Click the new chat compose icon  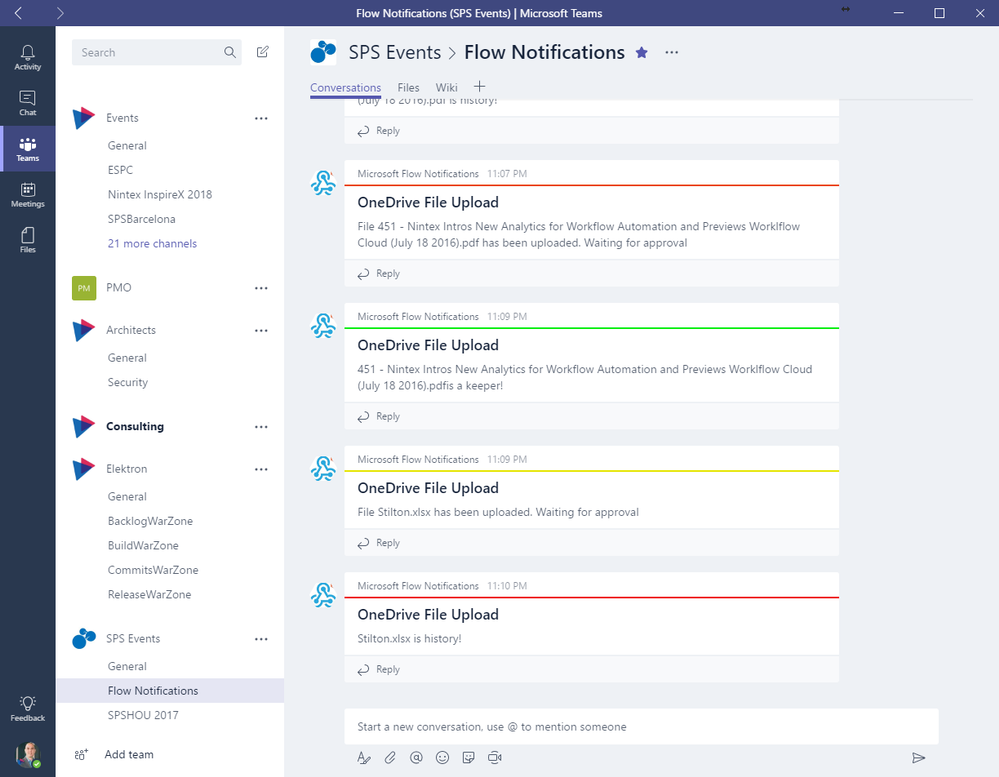(x=262, y=52)
